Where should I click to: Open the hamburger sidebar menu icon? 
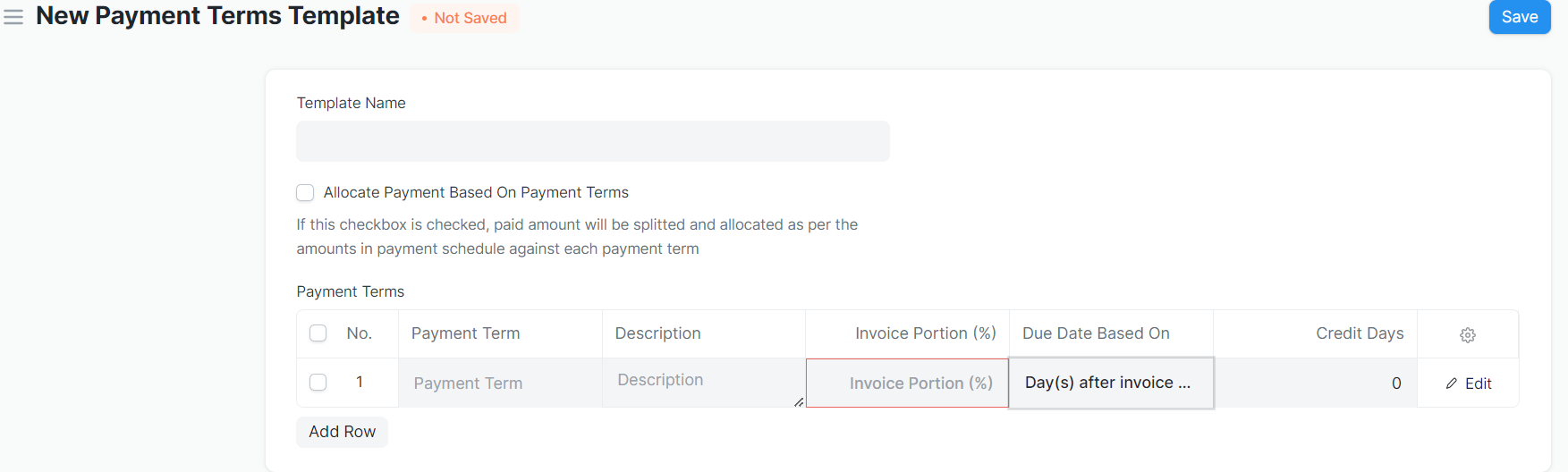click(13, 17)
